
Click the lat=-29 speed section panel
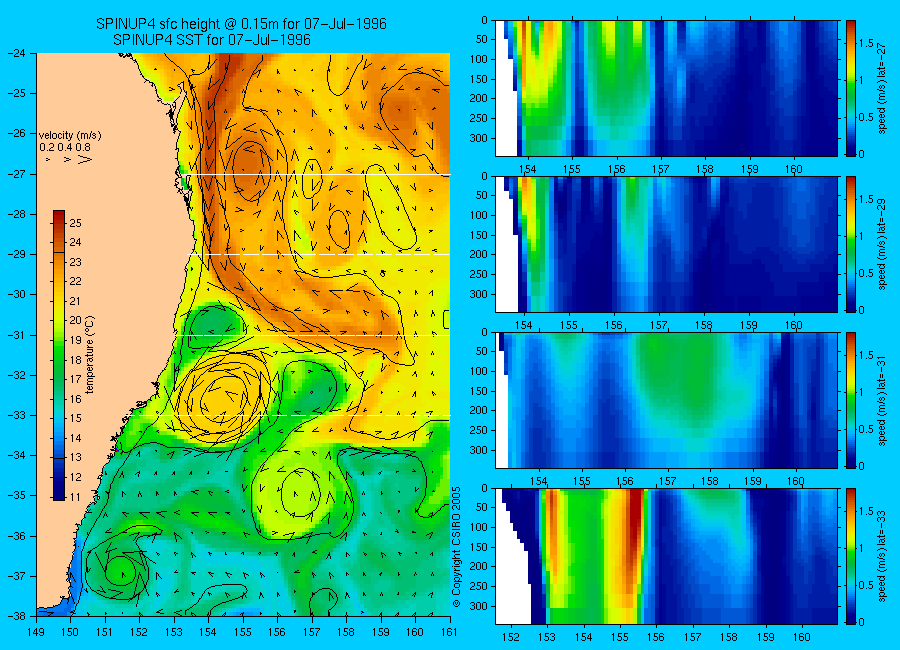coord(666,244)
